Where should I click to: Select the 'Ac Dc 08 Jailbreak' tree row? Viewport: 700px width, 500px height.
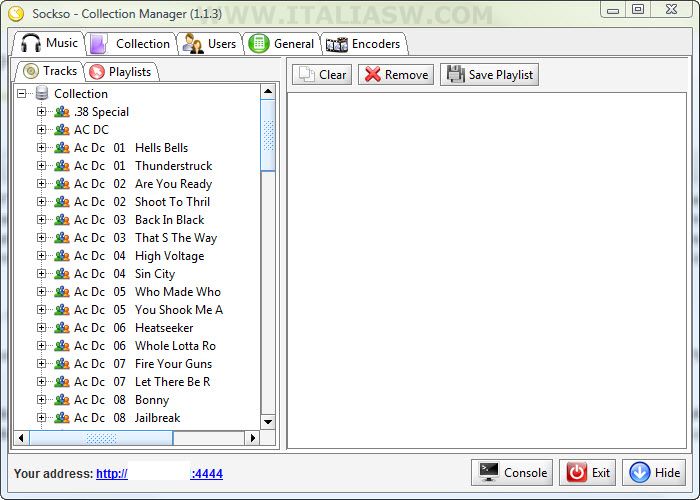coord(127,418)
